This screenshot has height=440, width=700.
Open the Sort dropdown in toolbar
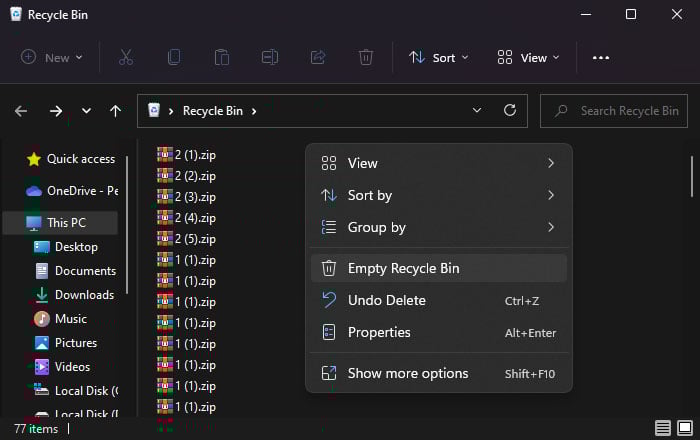[439, 58]
